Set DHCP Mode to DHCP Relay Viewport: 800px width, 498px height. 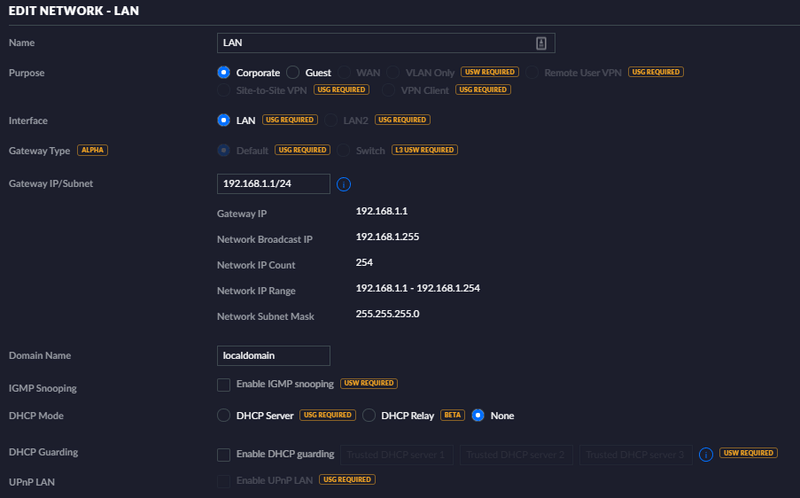pyautogui.click(x=369, y=415)
